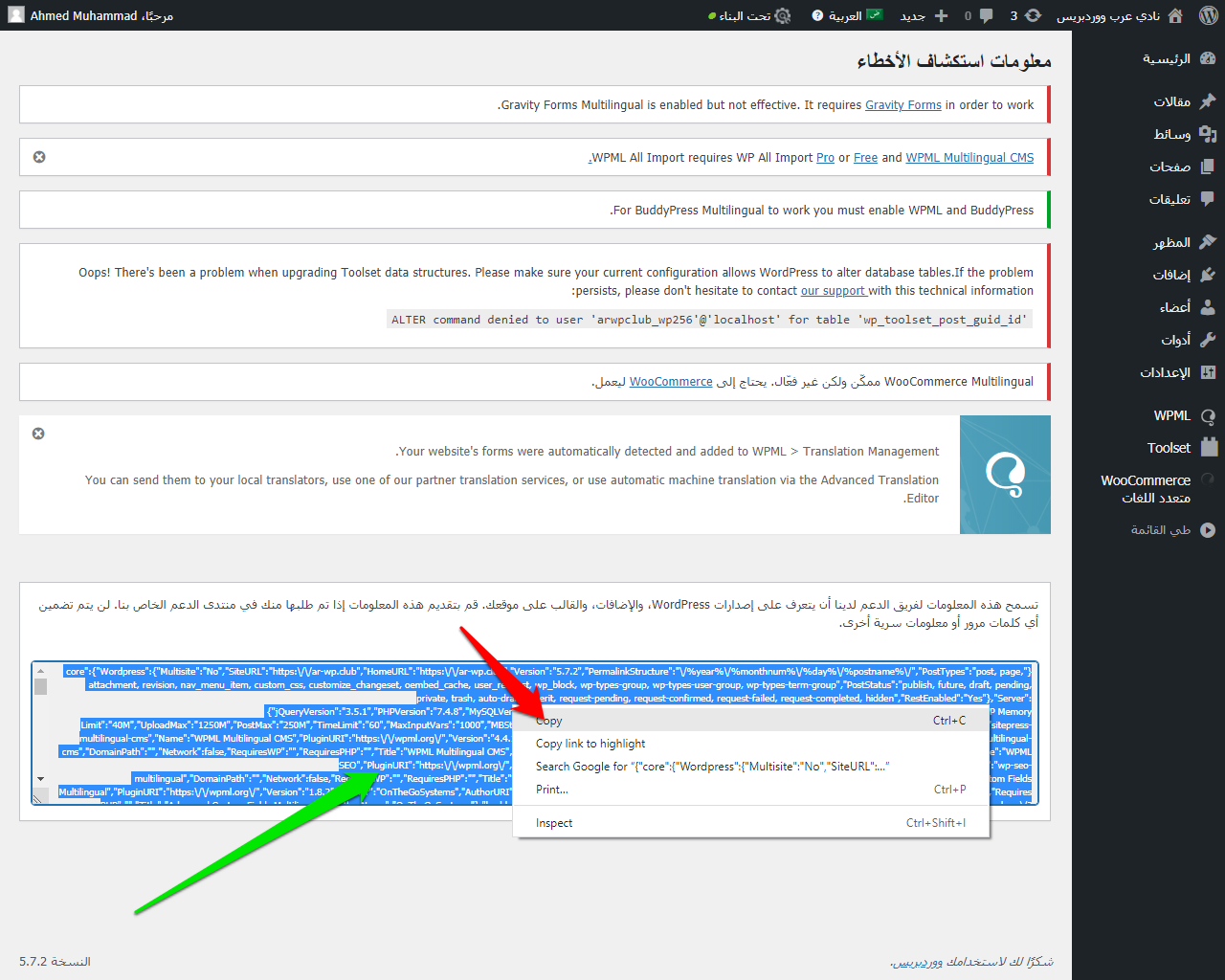Open Media (وسائط) sidebar icon
Viewport: 1225px width, 980px height.
click(x=1208, y=134)
